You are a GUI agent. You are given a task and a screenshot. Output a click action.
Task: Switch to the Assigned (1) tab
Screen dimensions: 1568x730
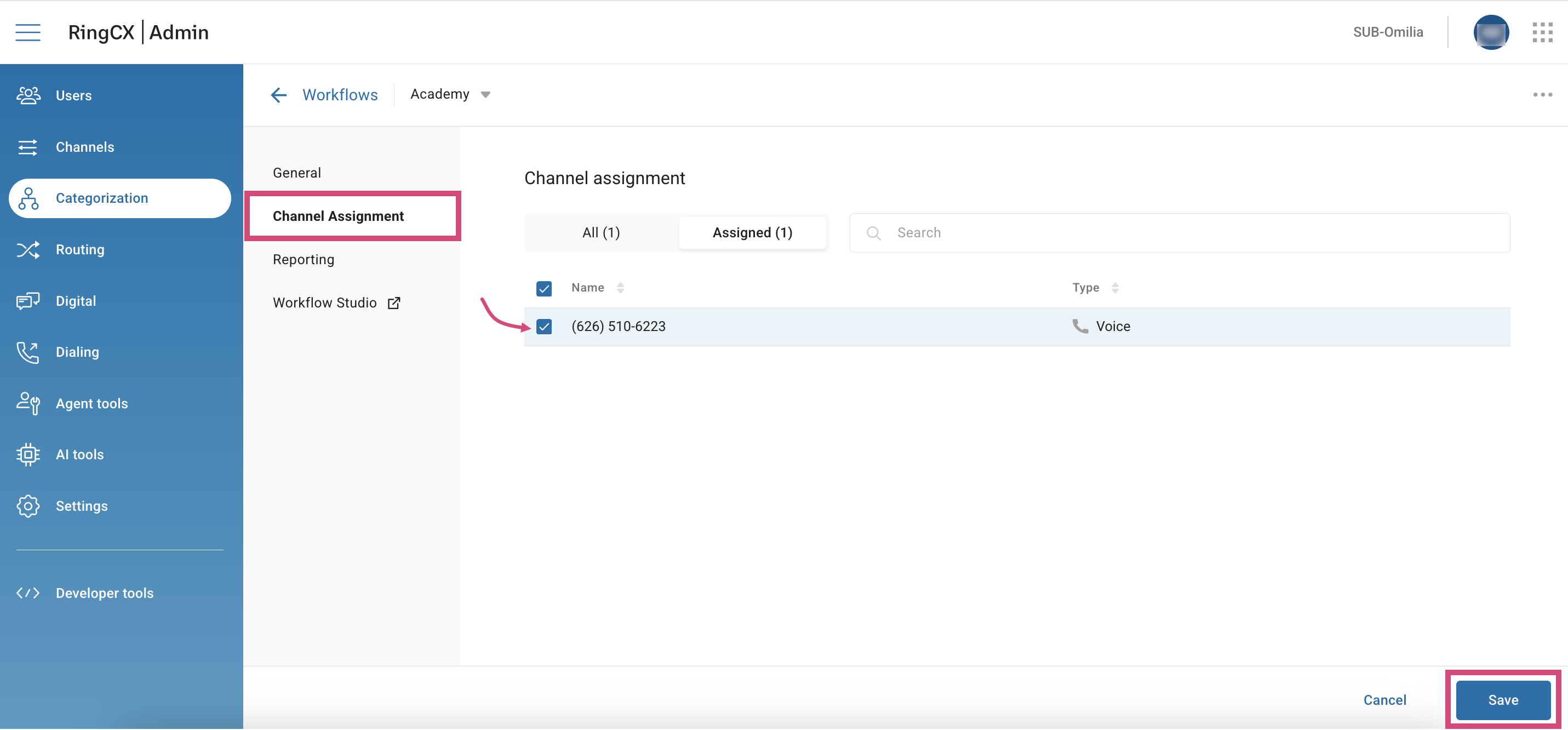(x=752, y=232)
